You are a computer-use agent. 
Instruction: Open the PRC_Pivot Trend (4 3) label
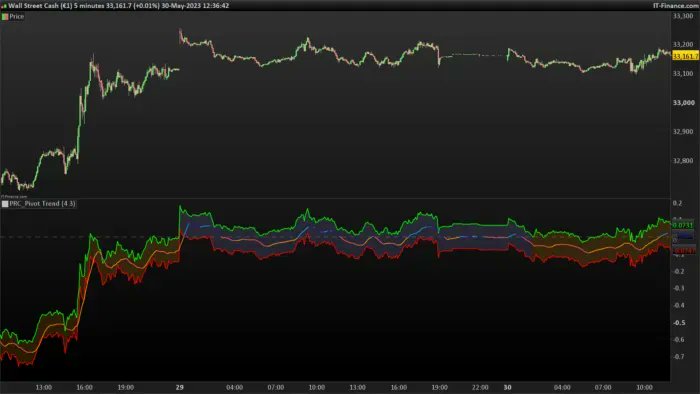[x=42, y=203]
